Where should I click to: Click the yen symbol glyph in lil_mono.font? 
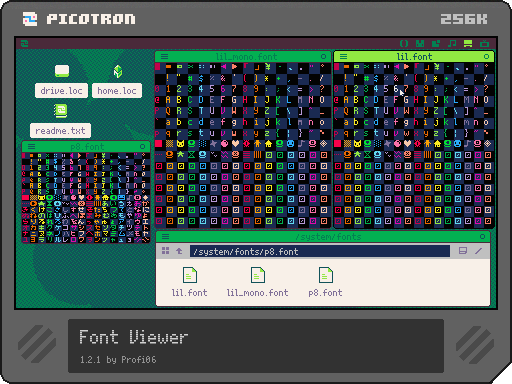tap(268, 67)
